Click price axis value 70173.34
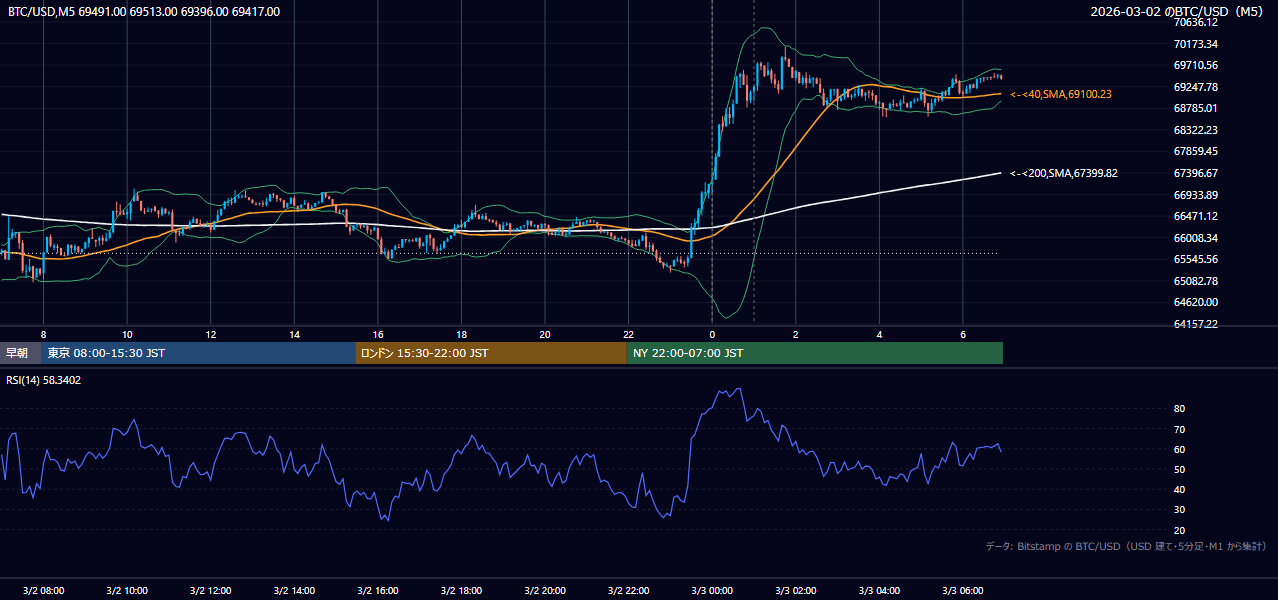This screenshot has width=1278, height=600. [x=1196, y=44]
